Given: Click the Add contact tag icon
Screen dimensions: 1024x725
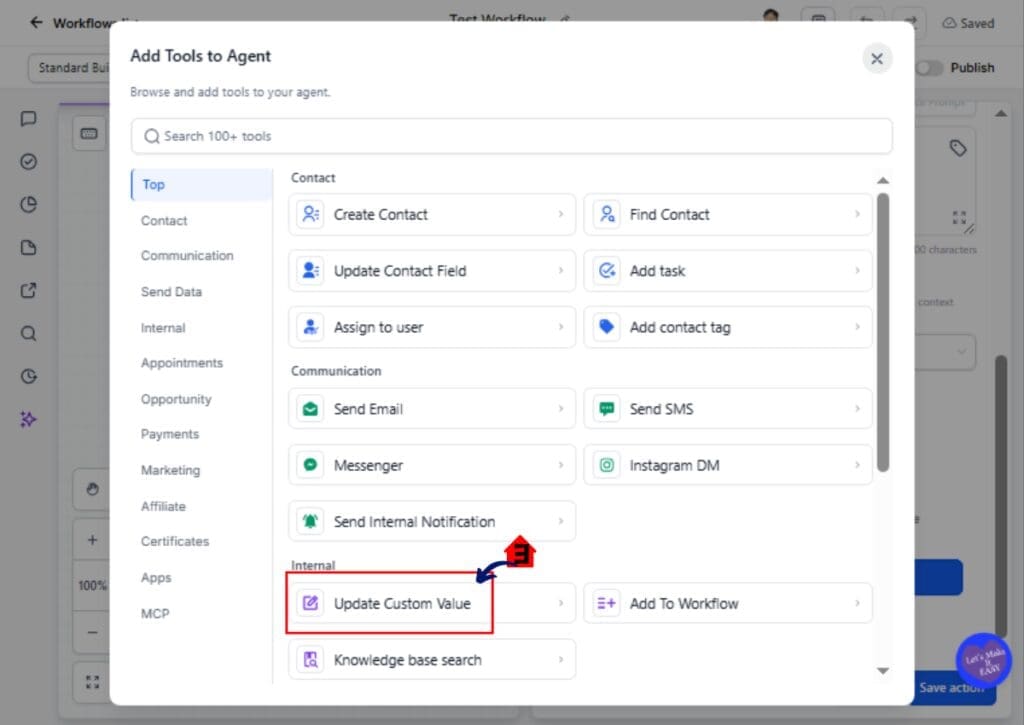Looking at the screenshot, I should [607, 327].
